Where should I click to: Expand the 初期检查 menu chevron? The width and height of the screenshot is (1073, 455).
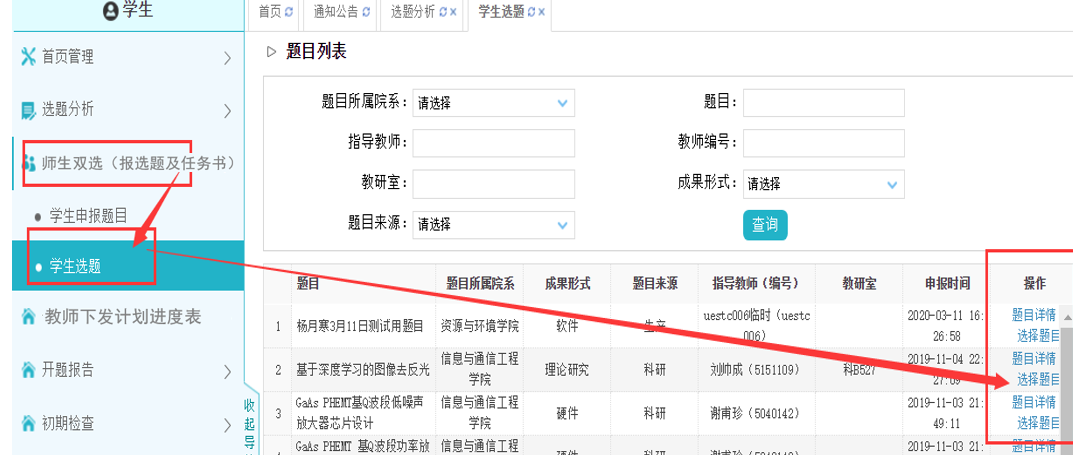point(227,425)
